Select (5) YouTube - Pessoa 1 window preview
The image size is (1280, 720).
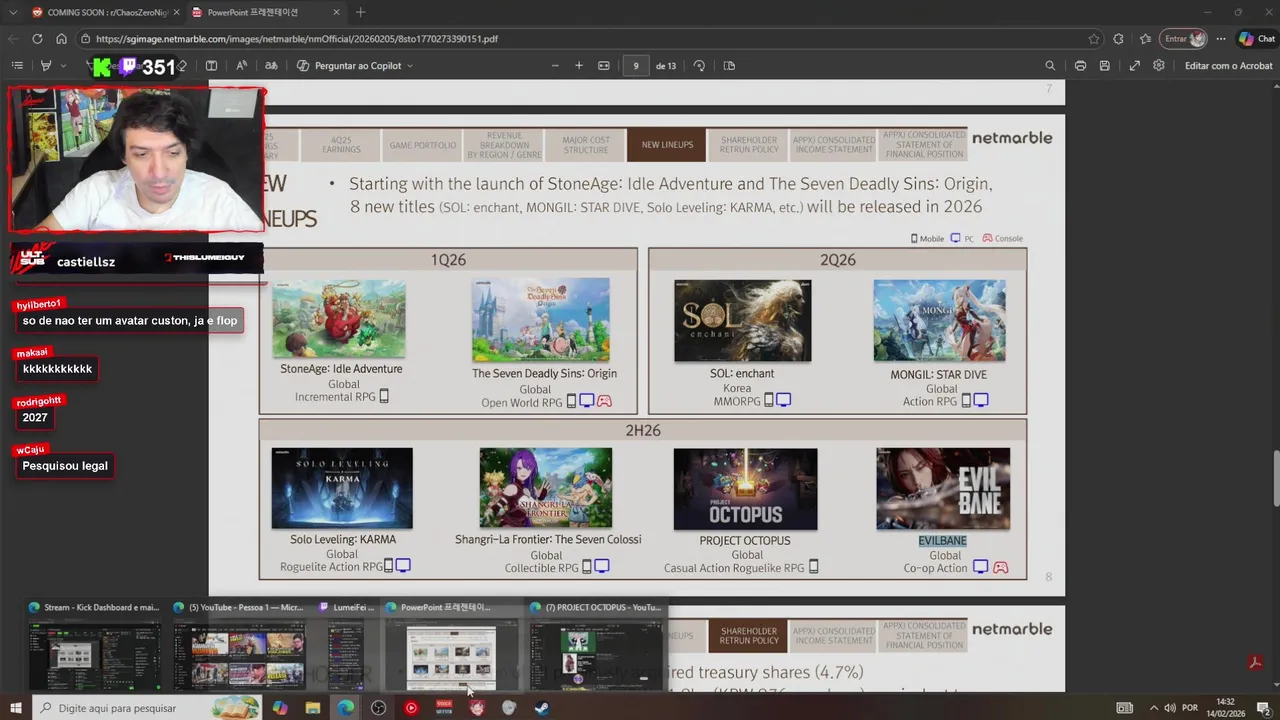[239, 645]
